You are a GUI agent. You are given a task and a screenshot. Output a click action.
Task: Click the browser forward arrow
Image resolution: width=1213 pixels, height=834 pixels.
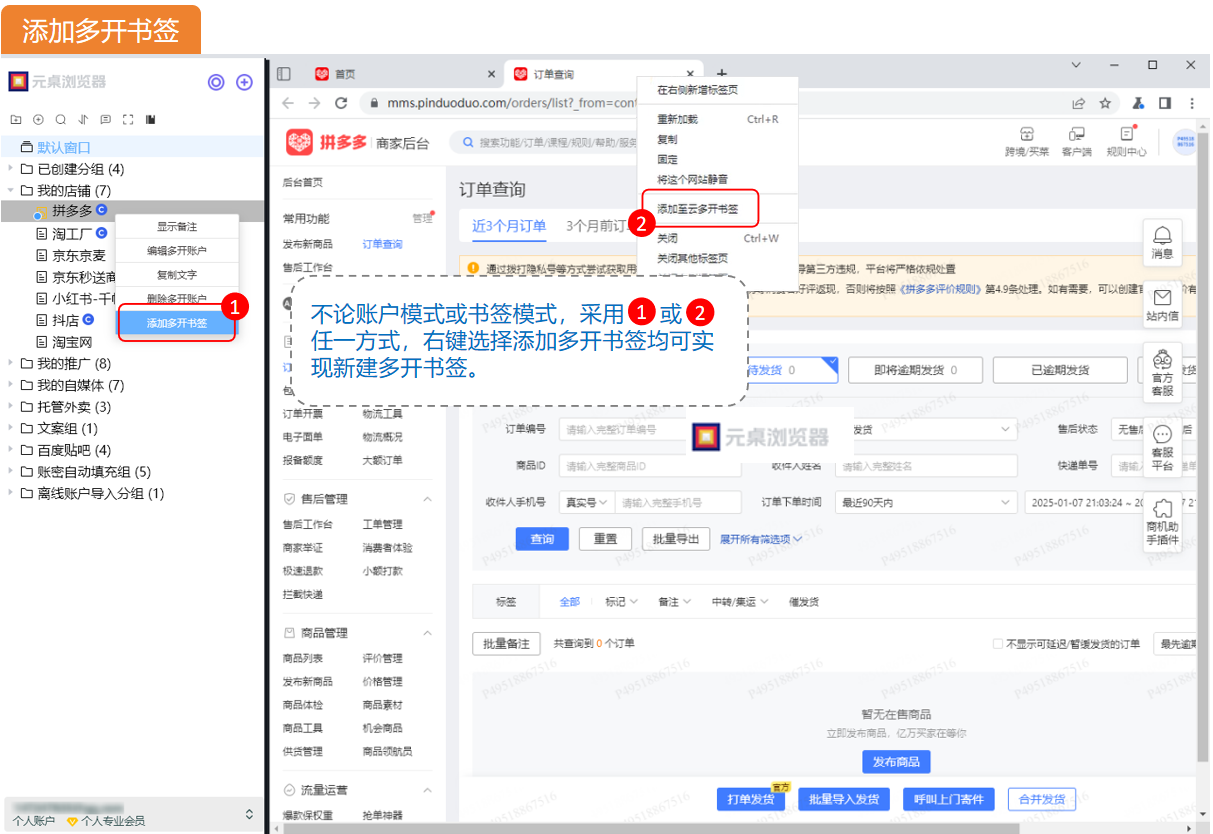point(314,103)
